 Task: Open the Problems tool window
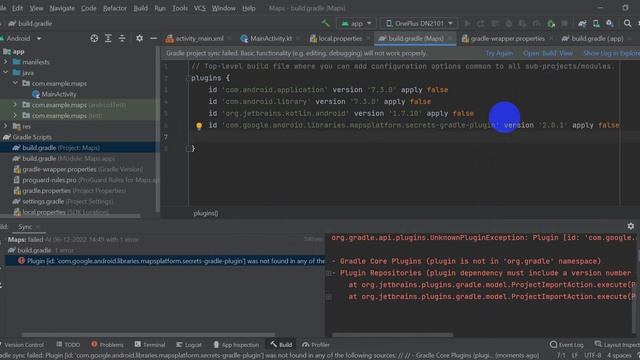pos(107,345)
